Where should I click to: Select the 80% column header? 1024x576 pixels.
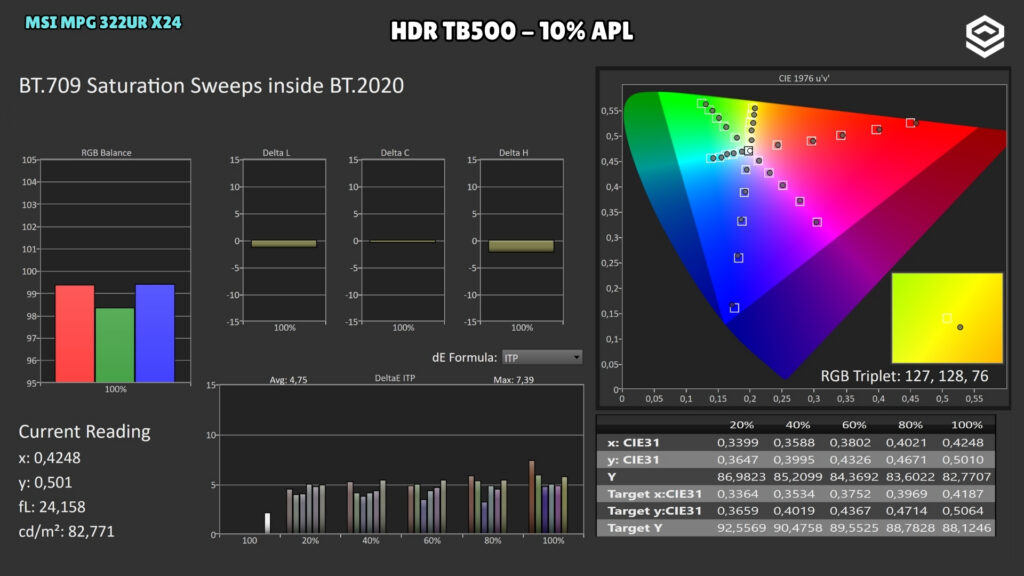[910, 424]
